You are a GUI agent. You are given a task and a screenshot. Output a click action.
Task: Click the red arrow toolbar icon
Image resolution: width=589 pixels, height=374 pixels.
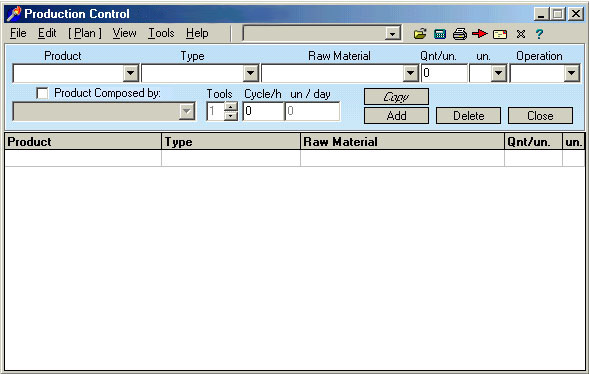click(x=480, y=34)
